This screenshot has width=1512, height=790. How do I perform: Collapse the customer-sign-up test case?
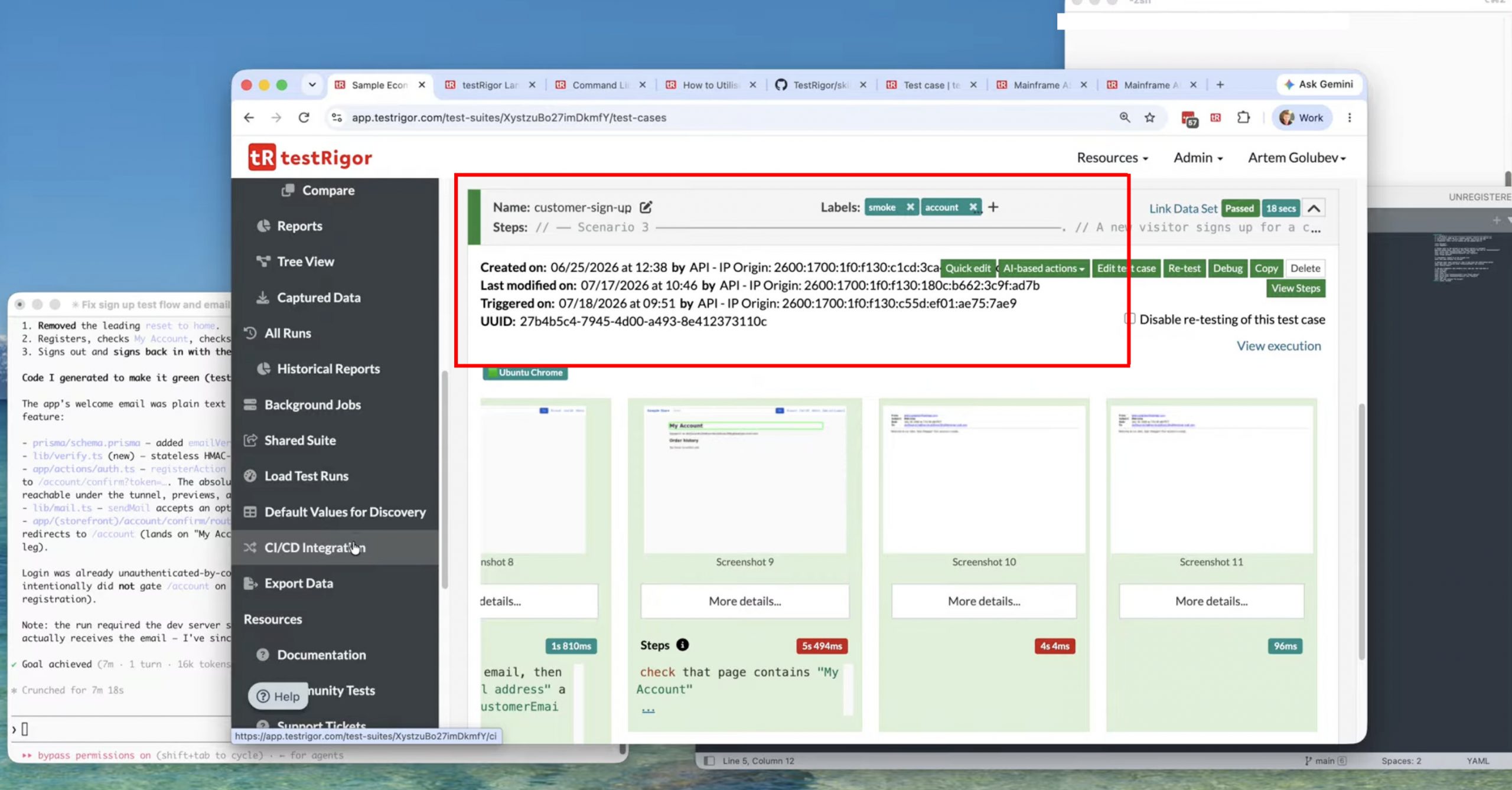pos(1314,208)
